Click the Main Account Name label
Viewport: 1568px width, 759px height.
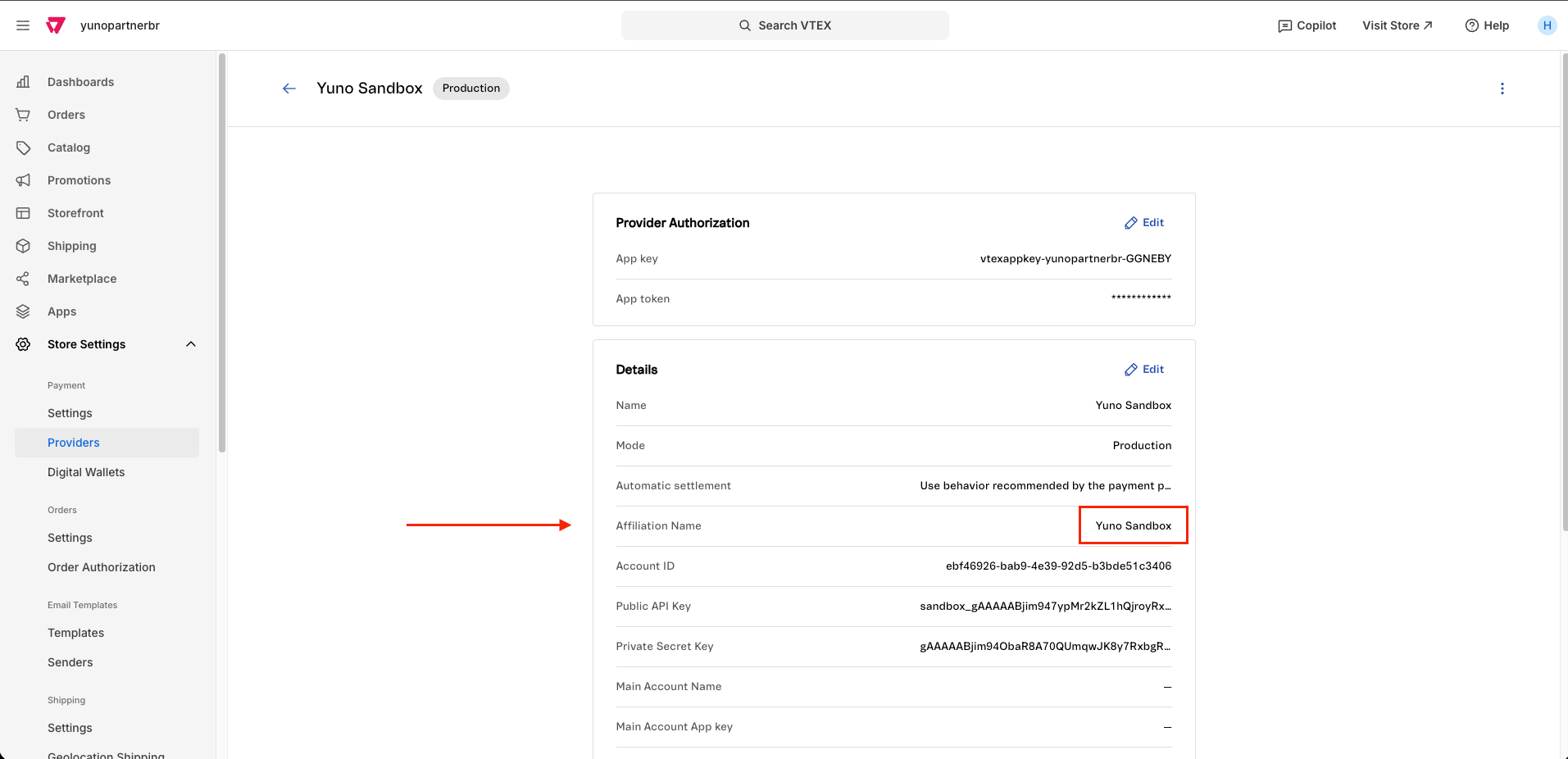click(669, 687)
